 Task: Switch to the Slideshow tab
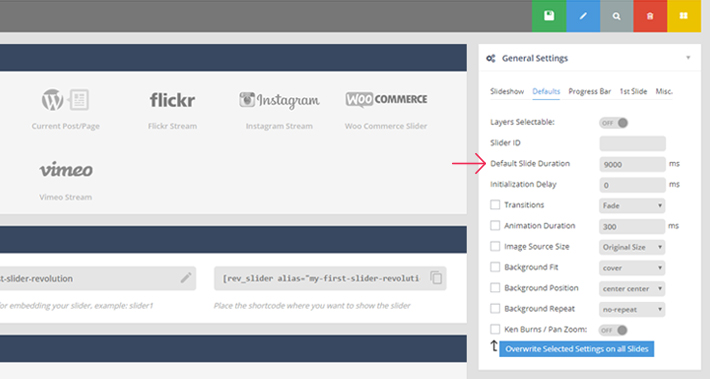click(x=507, y=91)
